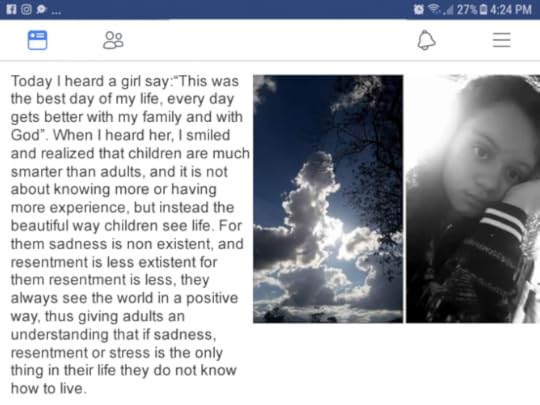Open the black-and-white selfie photo

473,199
